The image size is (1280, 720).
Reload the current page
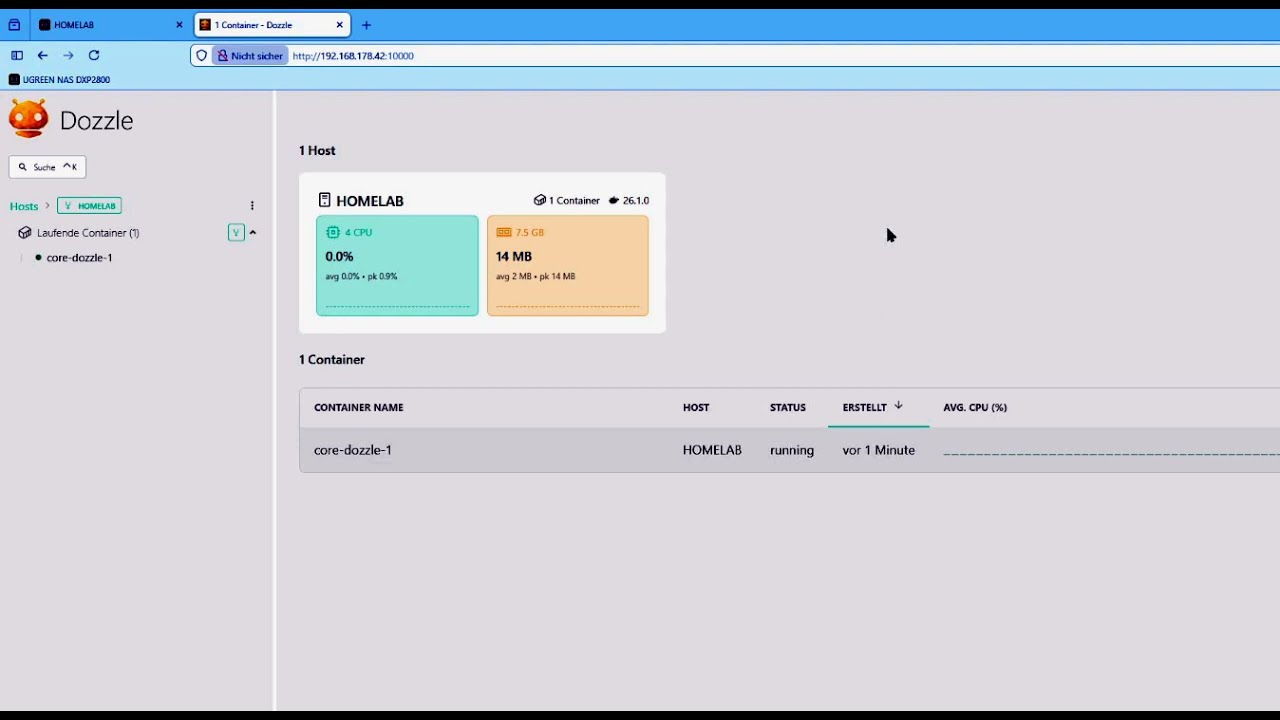pos(94,56)
